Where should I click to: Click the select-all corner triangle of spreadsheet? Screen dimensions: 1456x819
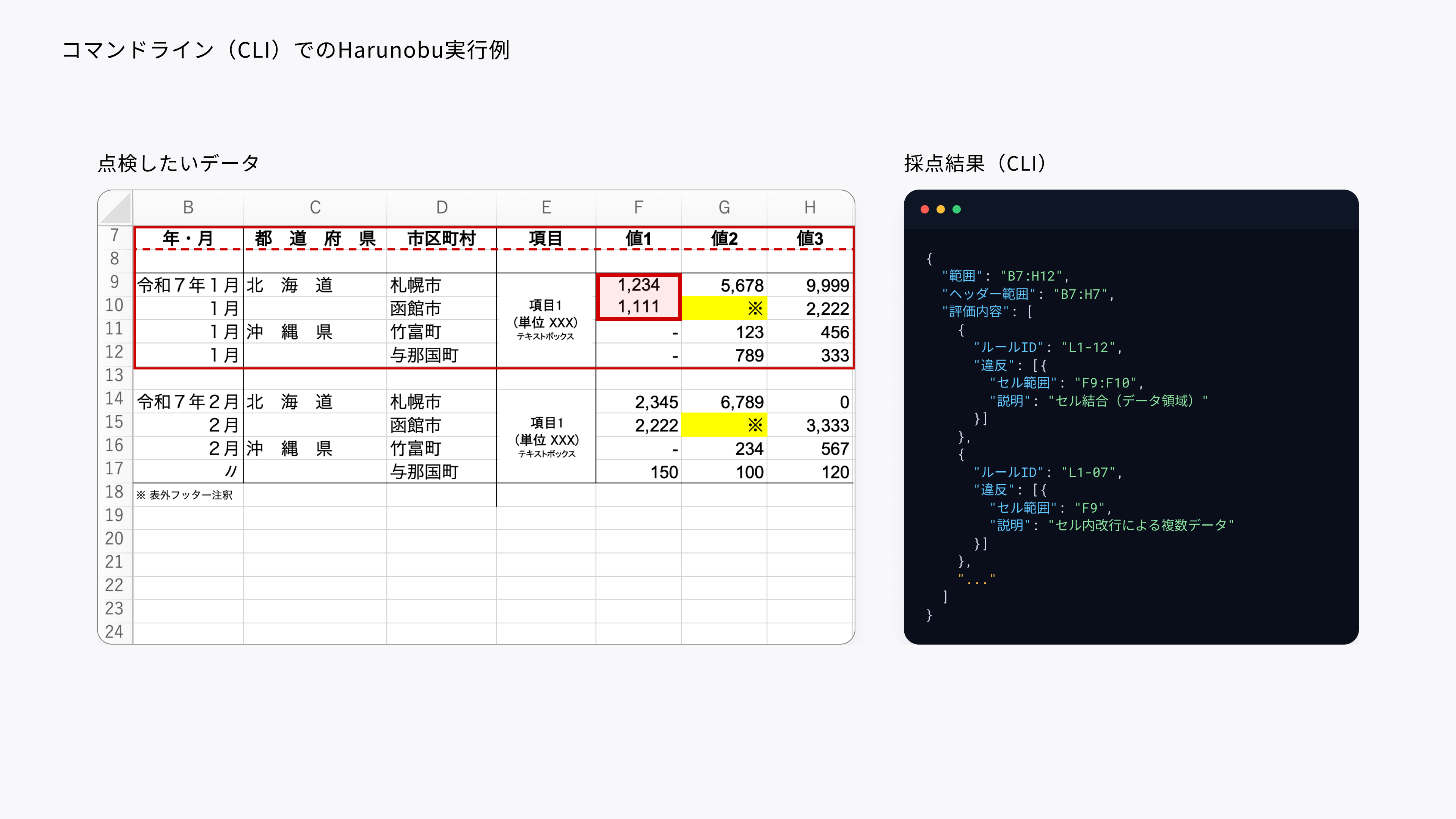(x=116, y=208)
